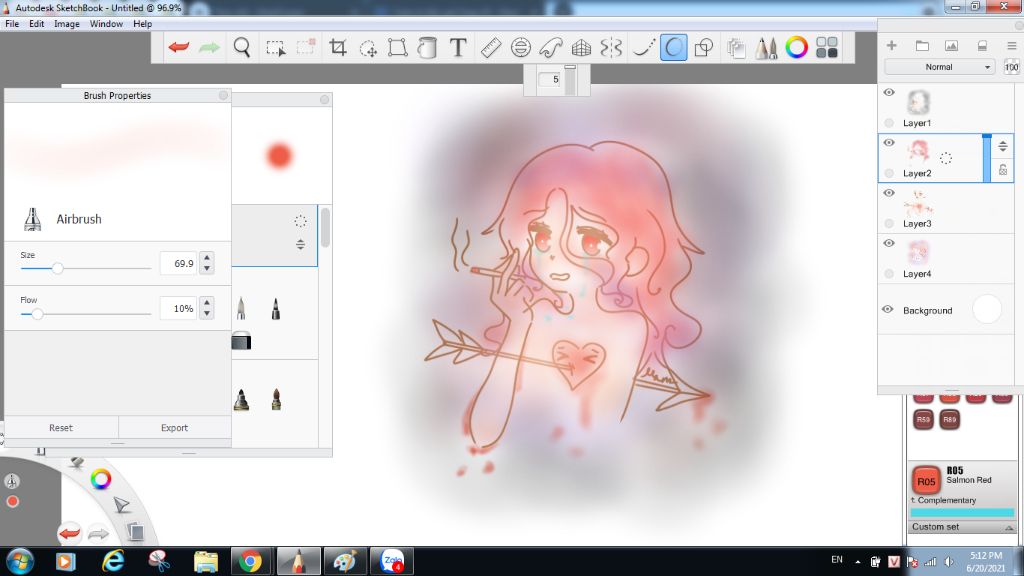Open the Draw Style shapes tool

coord(703,47)
